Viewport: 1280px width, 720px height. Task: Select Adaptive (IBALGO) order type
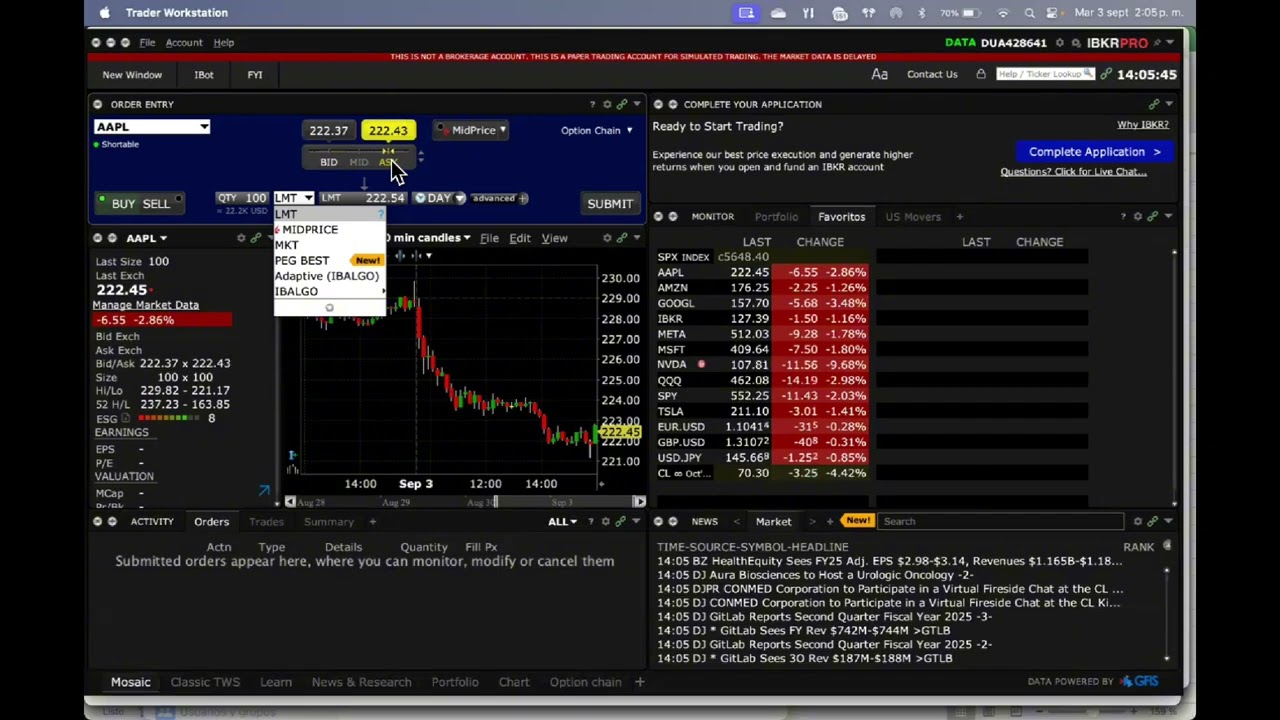coord(330,276)
